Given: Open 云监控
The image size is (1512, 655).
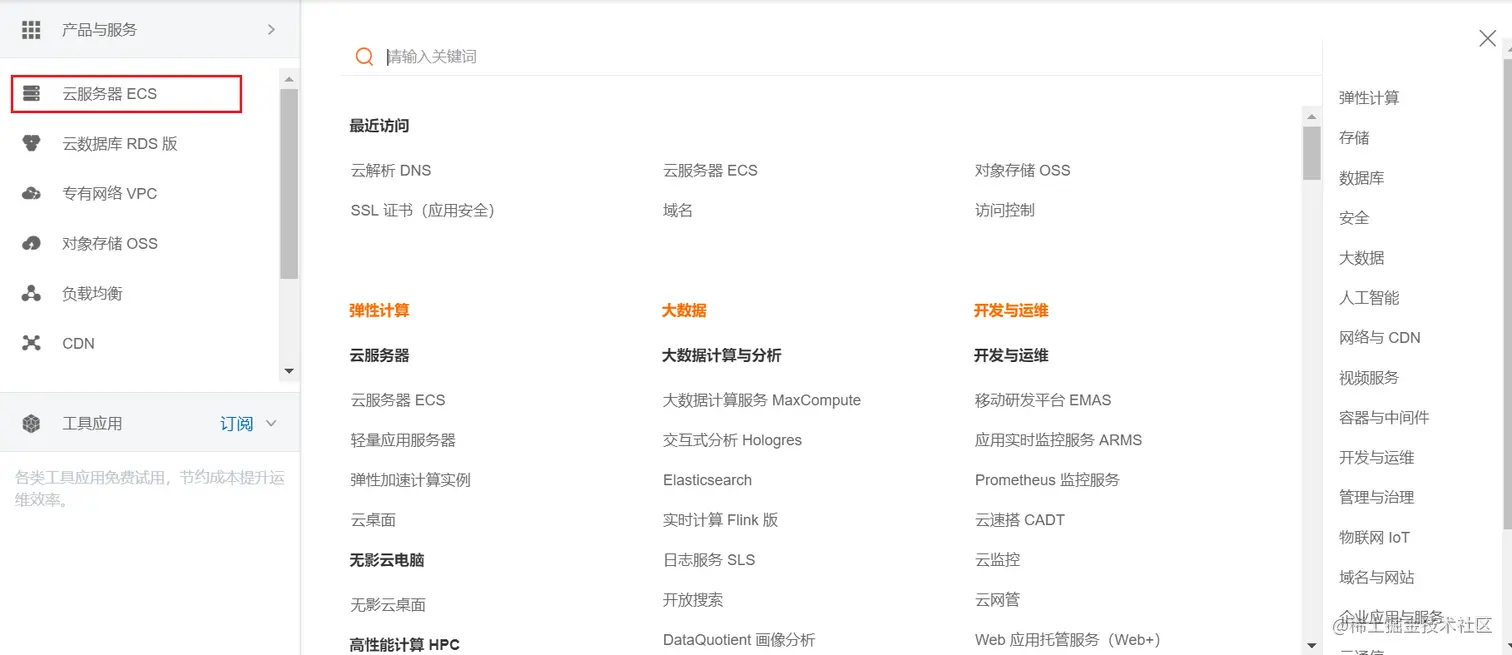Looking at the screenshot, I should tap(997, 561).
